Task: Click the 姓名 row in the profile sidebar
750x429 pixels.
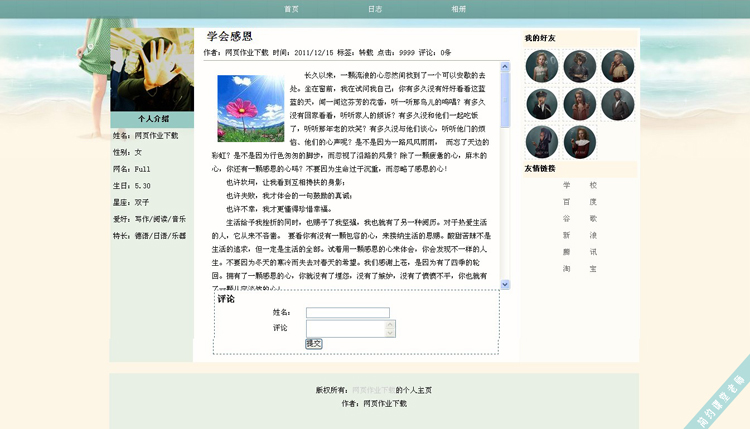Action: (145, 136)
